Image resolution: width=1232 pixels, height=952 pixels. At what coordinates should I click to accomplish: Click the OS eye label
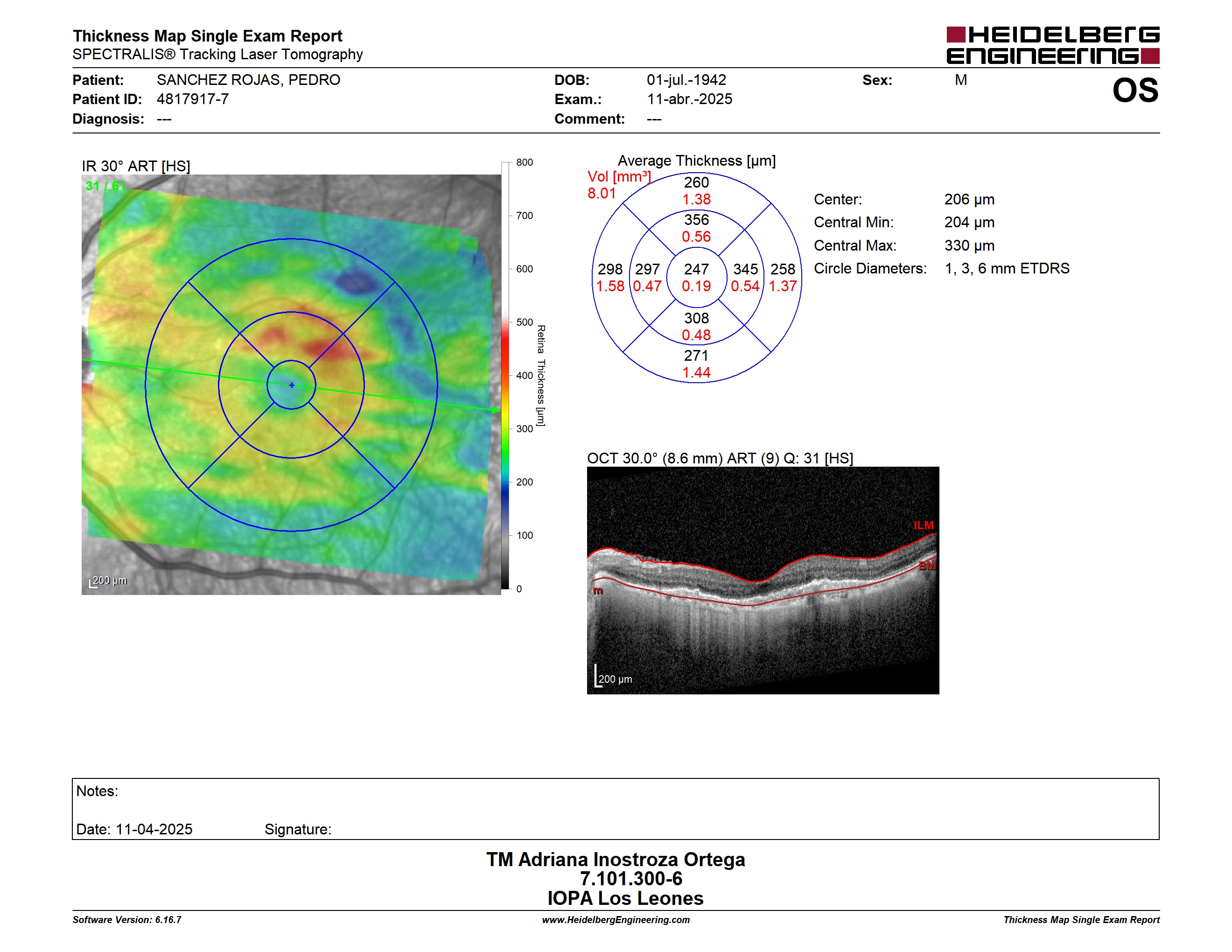click(x=1135, y=90)
